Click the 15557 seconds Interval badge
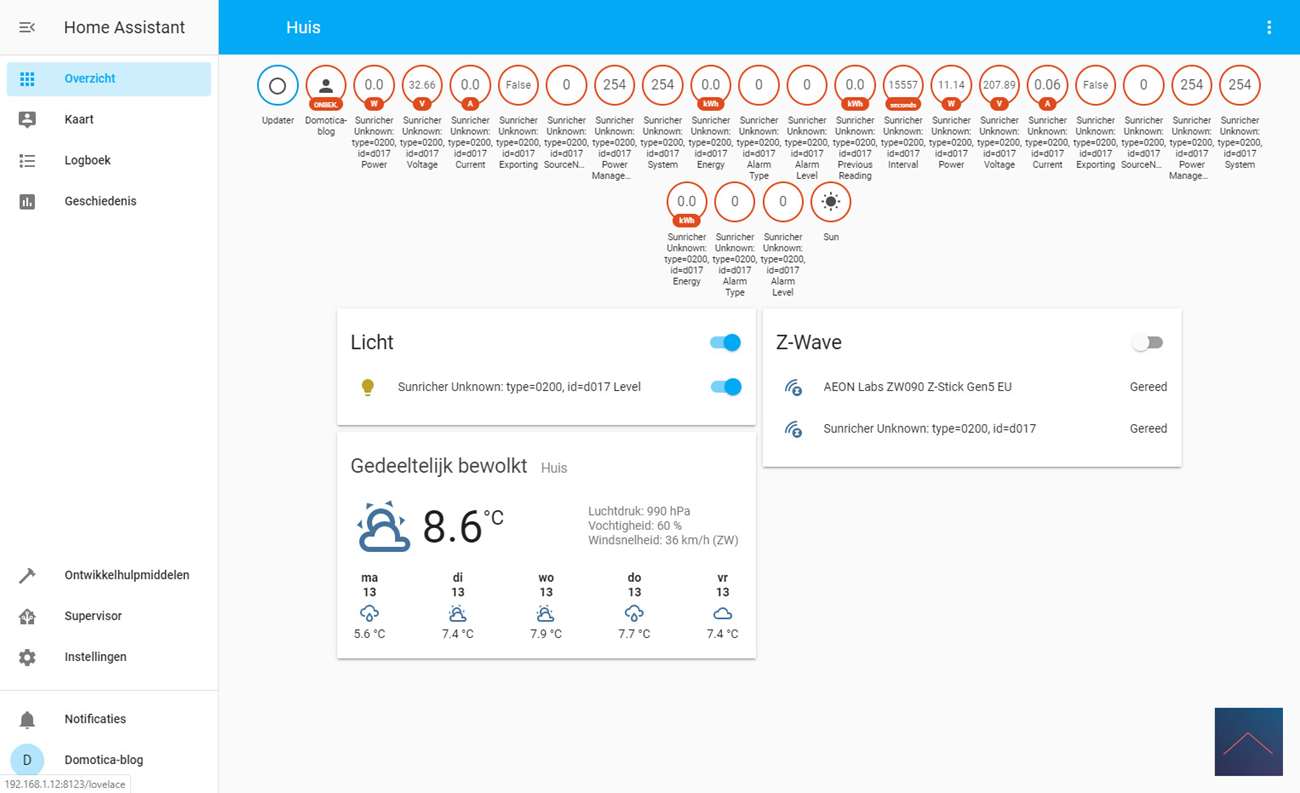 coord(903,86)
